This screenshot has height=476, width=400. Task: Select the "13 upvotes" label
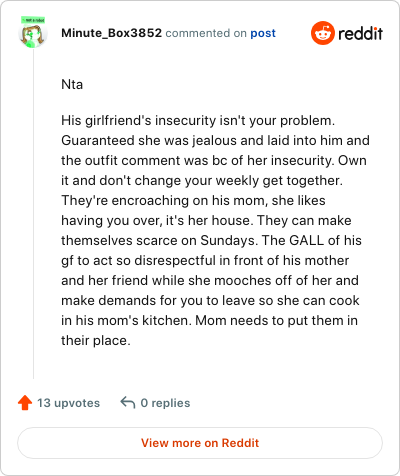point(68,403)
